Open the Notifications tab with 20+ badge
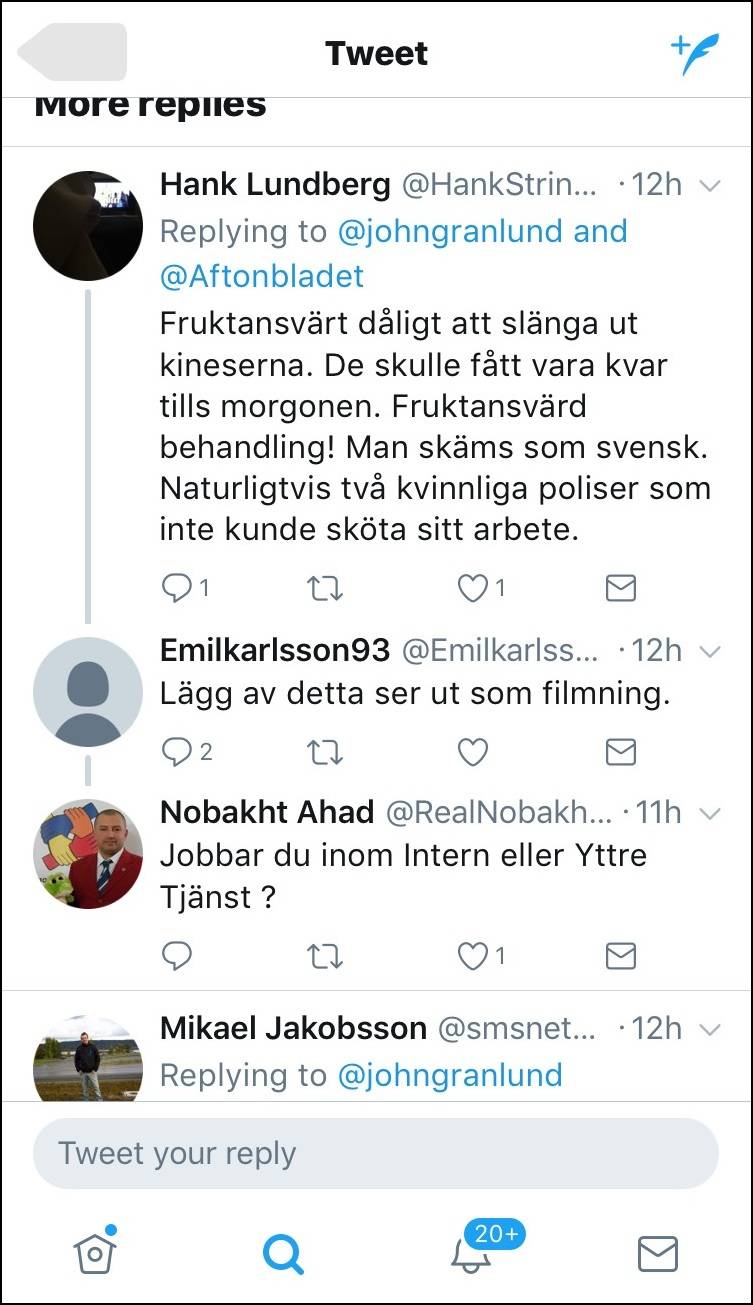The width and height of the screenshot is (753, 1305). tap(472, 1253)
